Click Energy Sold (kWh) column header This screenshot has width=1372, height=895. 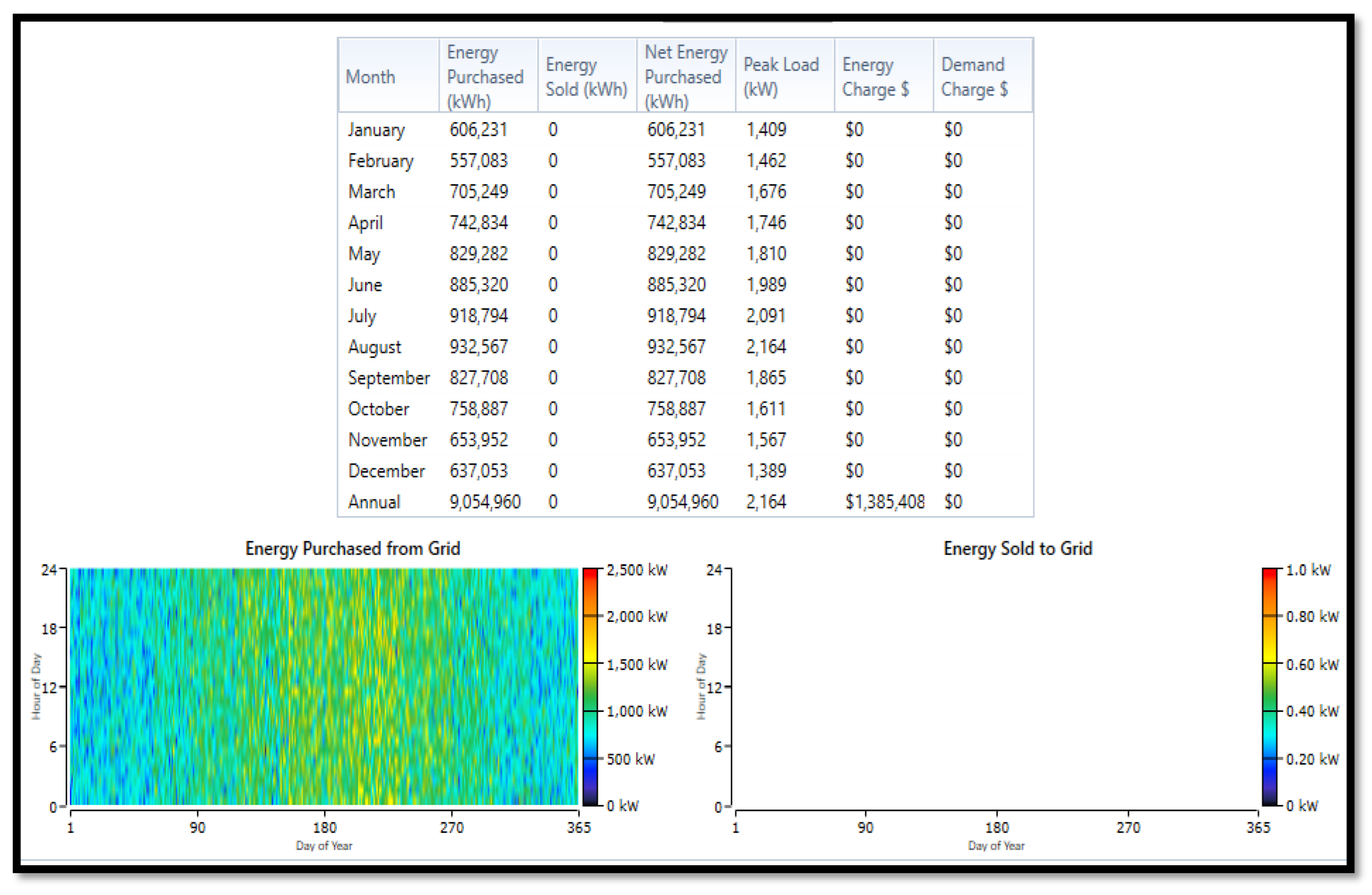click(x=586, y=77)
